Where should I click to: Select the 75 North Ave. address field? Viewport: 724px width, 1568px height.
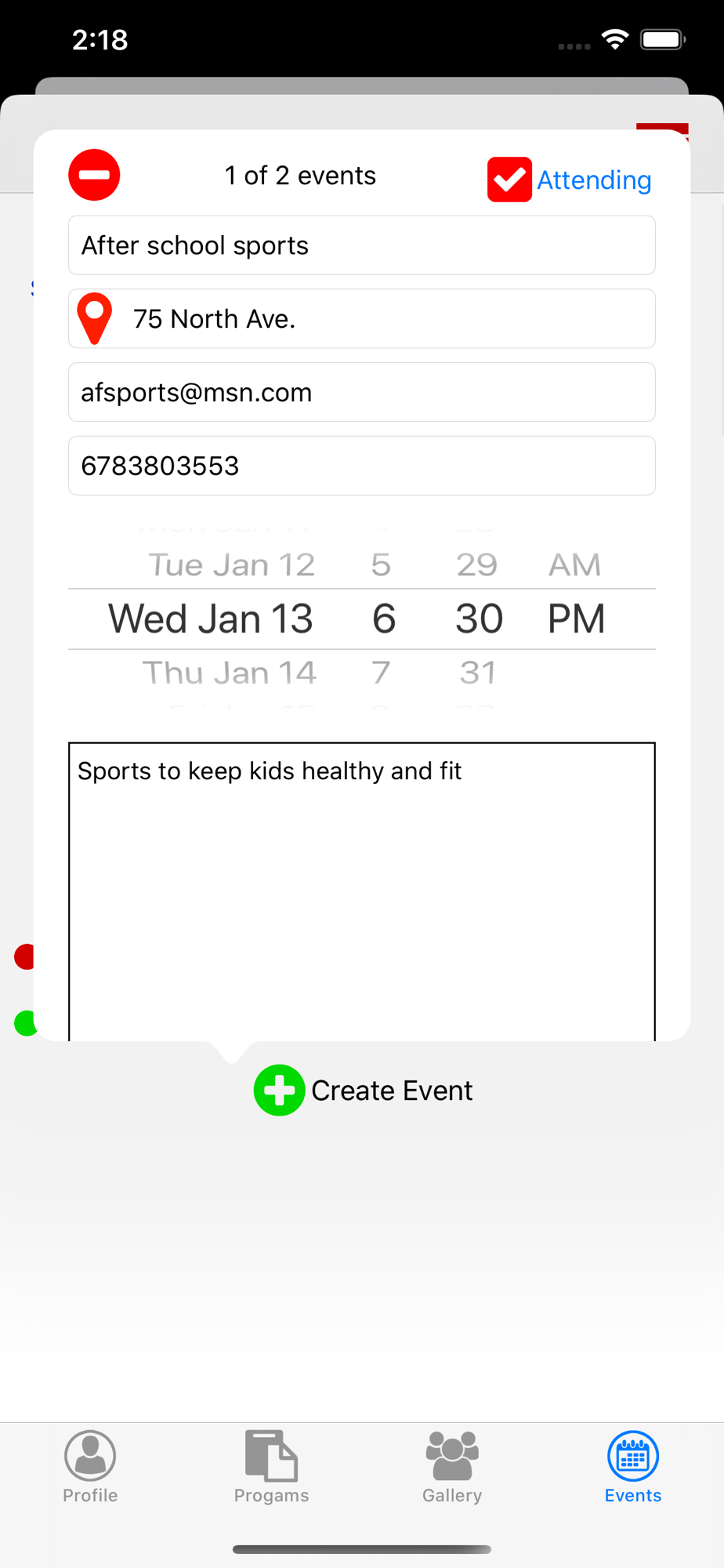click(362, 318)
